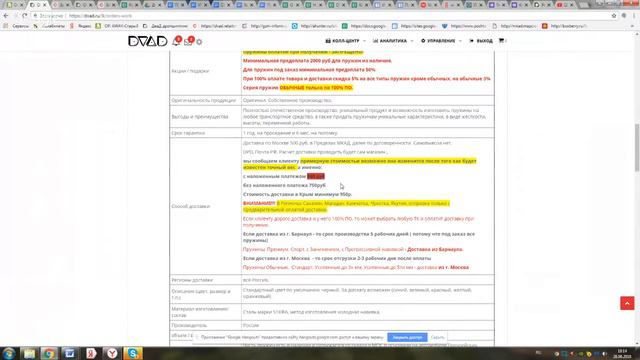This screenshot has height=360, width=640.
Task: Reload the page with the refresh icon
Action: tap(24, 16)
